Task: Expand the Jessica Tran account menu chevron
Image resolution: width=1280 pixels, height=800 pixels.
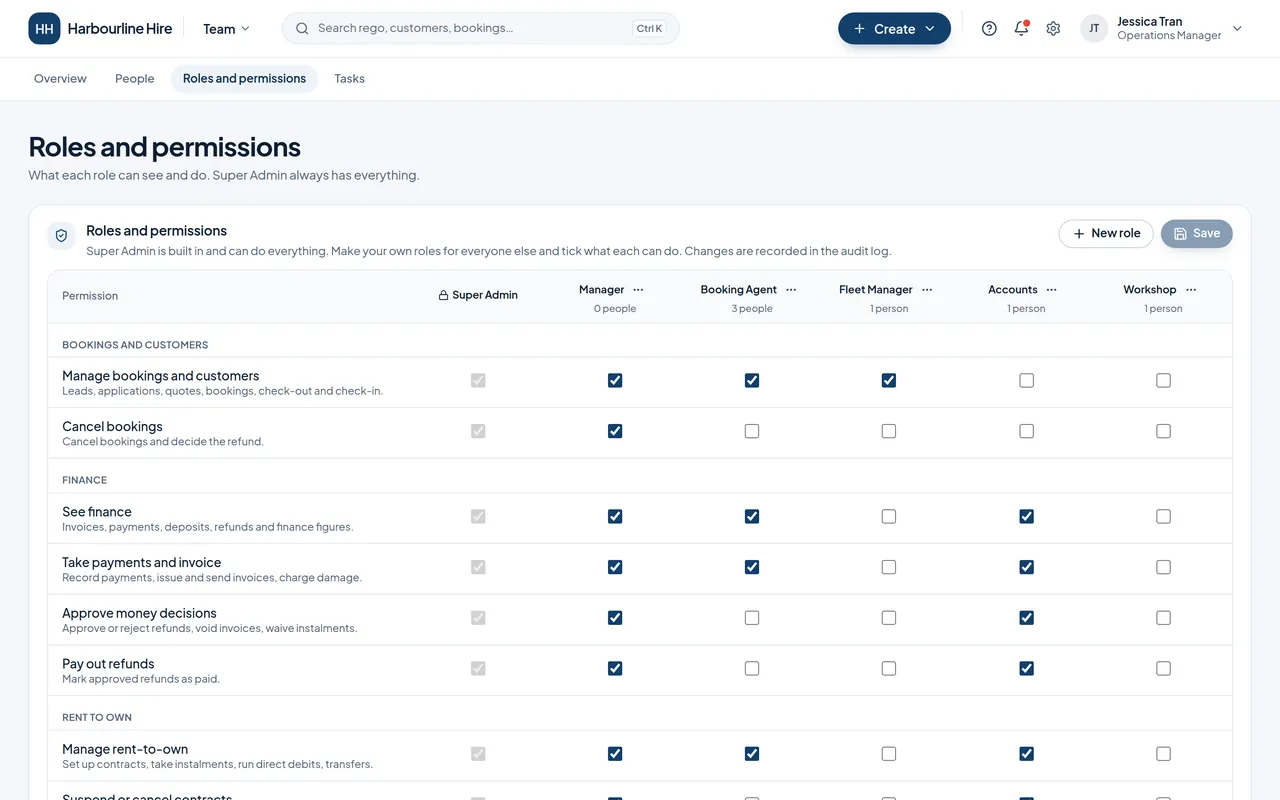Action: click(x=1237, y=29)
